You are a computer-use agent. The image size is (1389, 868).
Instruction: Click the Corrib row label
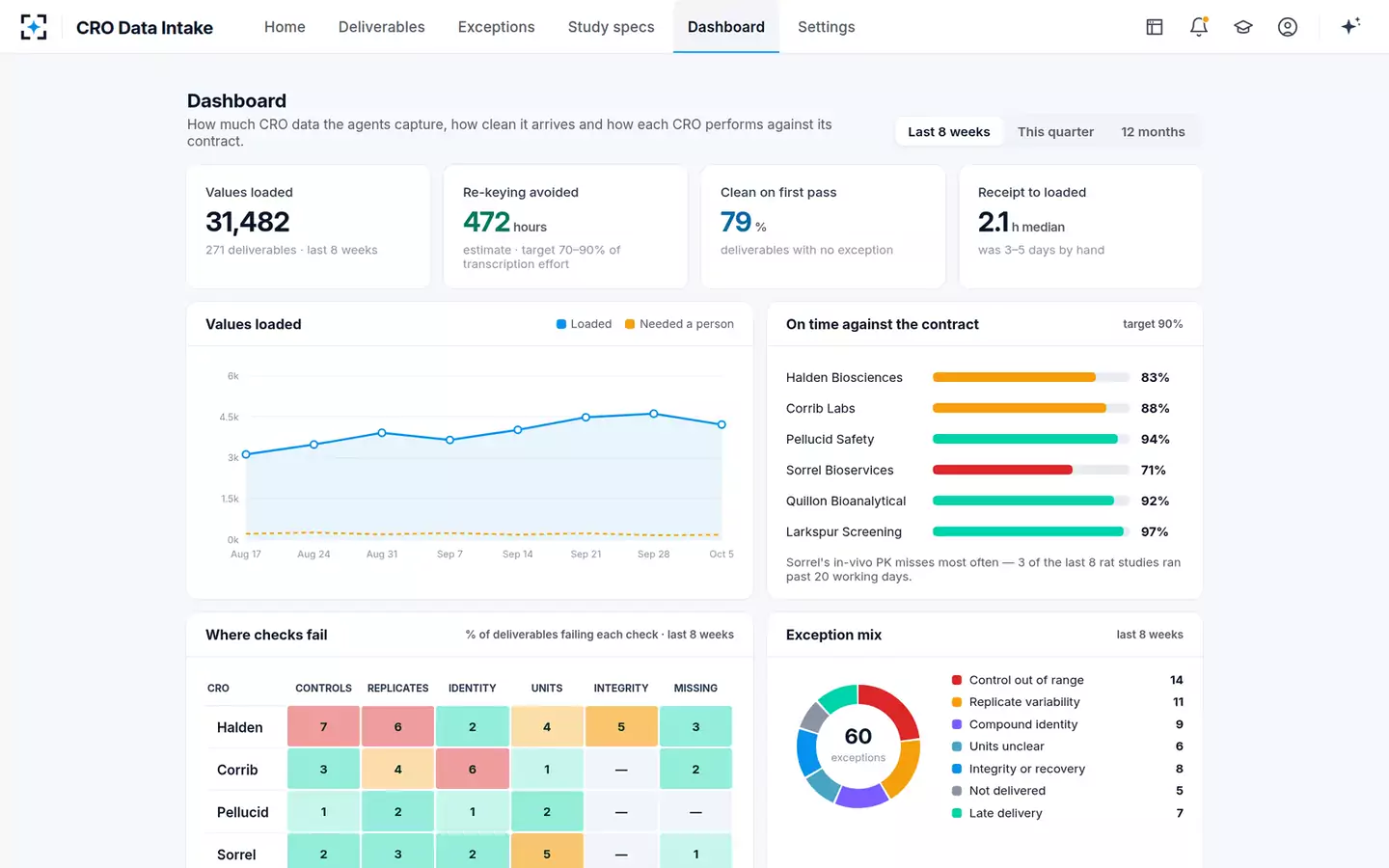237,771
